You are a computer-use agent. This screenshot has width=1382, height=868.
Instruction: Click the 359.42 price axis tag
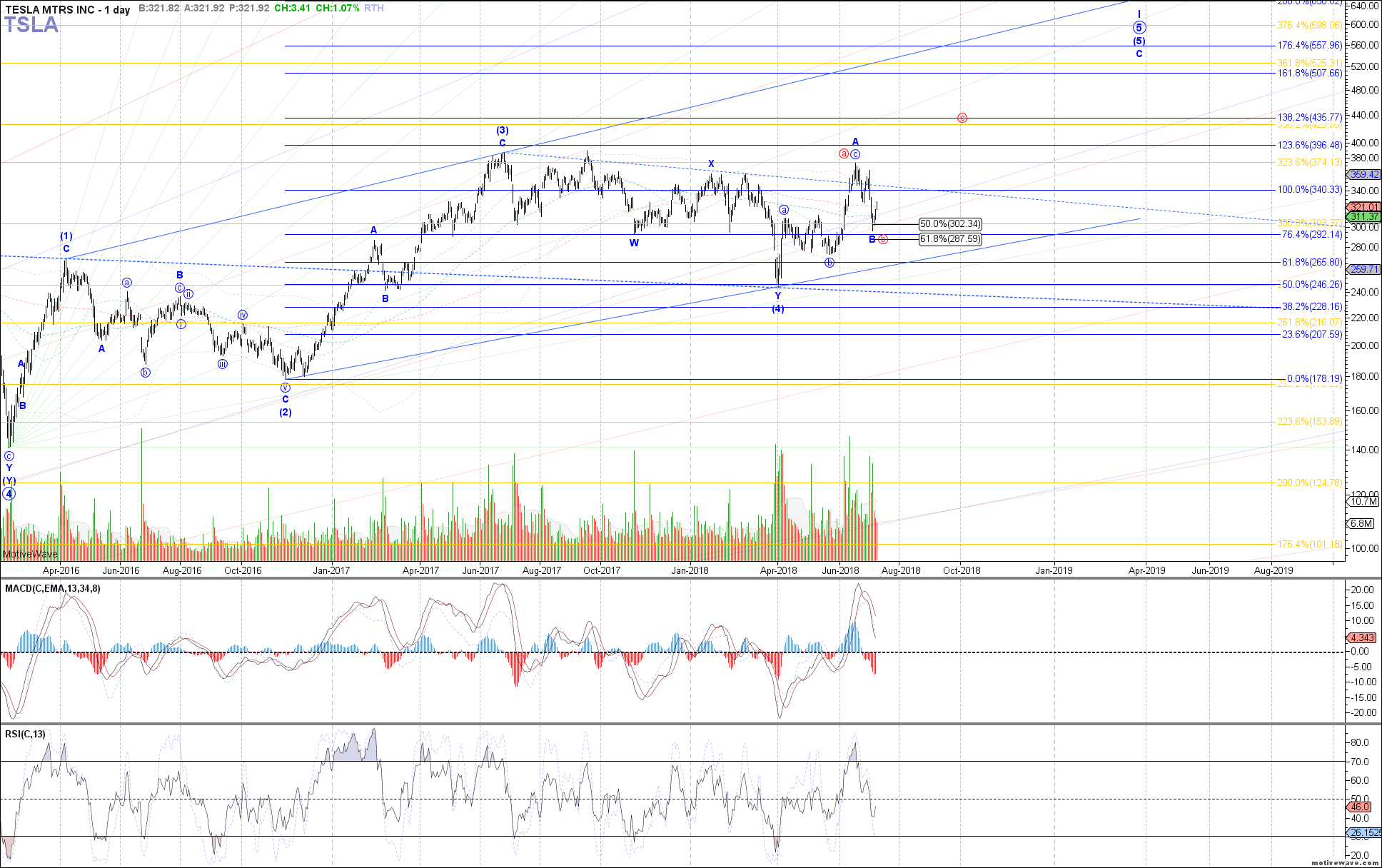[x=1363, y=175]
